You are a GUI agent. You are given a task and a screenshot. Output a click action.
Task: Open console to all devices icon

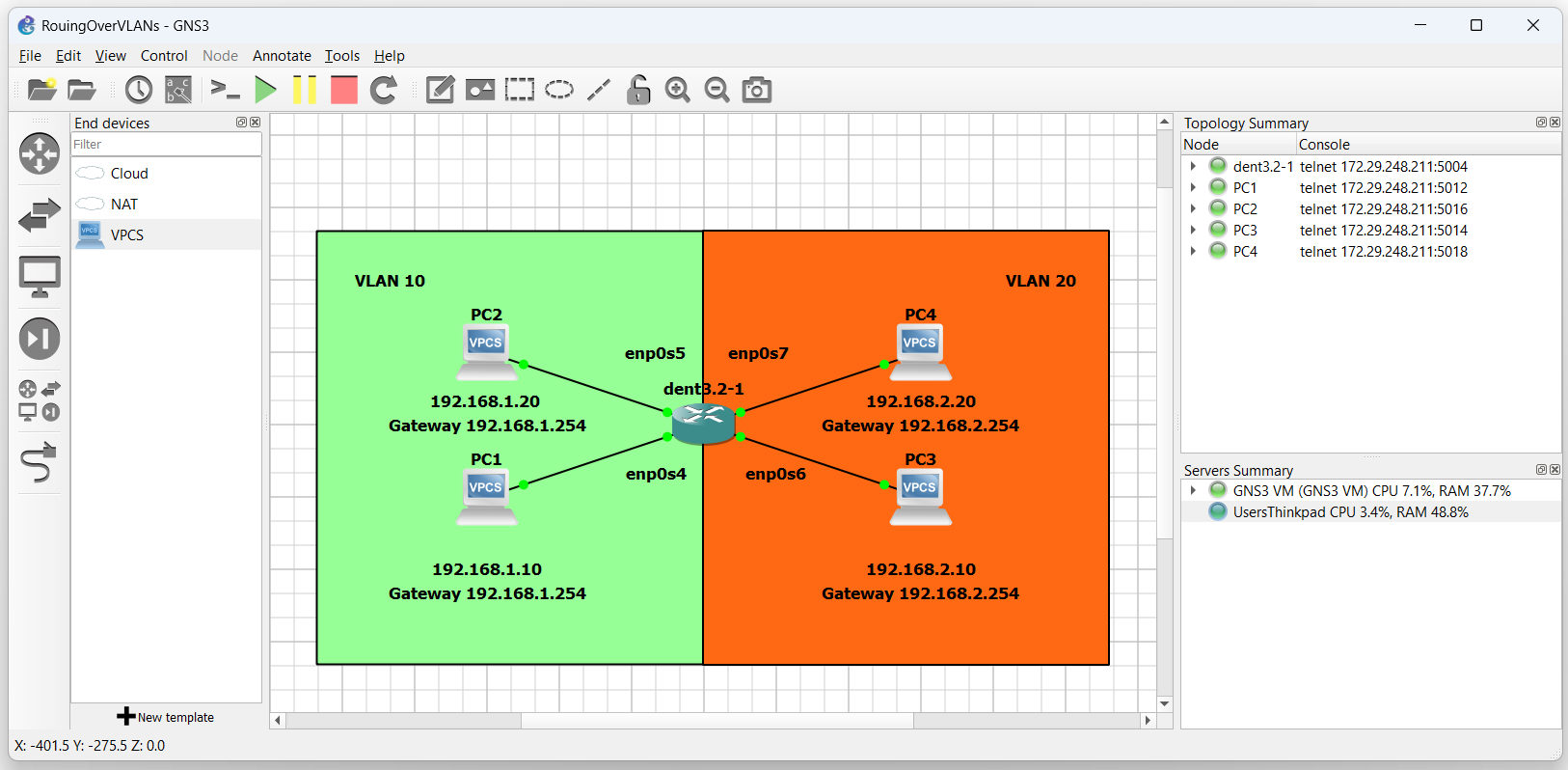[x=225, y=90]
